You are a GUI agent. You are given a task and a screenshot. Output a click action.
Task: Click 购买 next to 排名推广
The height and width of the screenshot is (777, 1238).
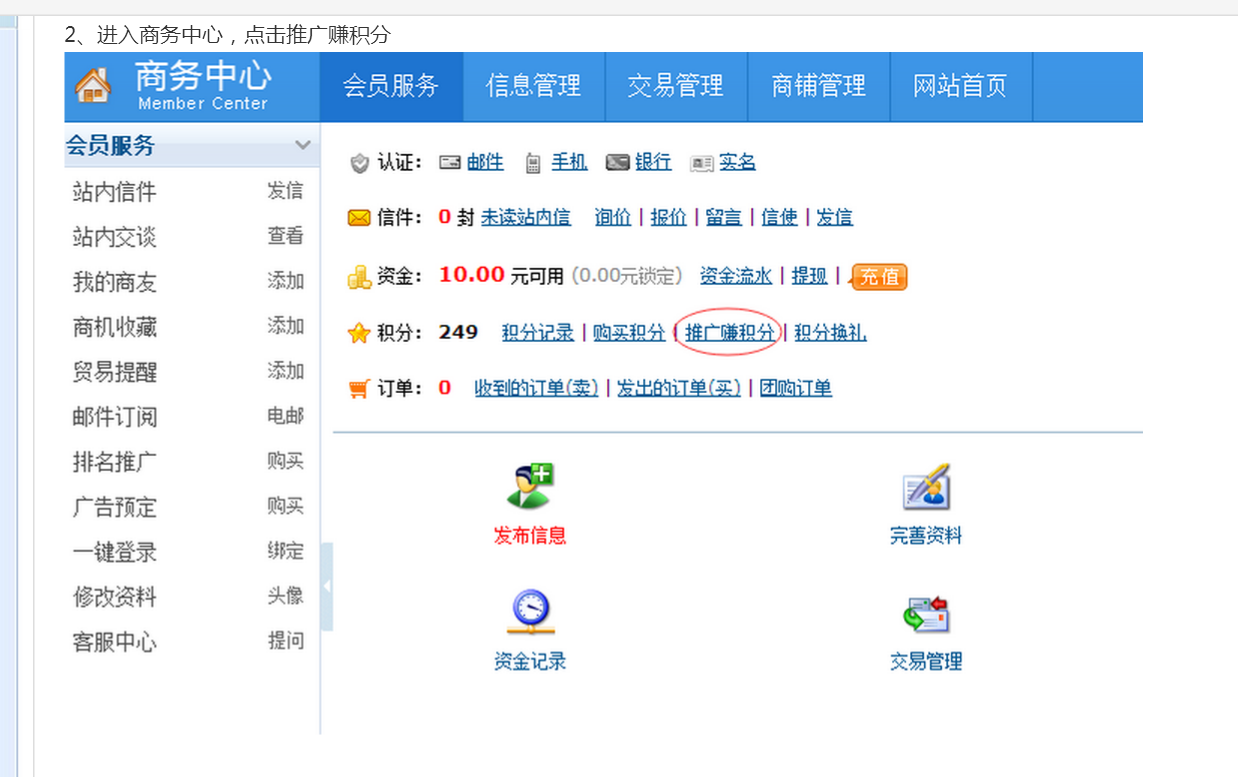coord(285,461)
